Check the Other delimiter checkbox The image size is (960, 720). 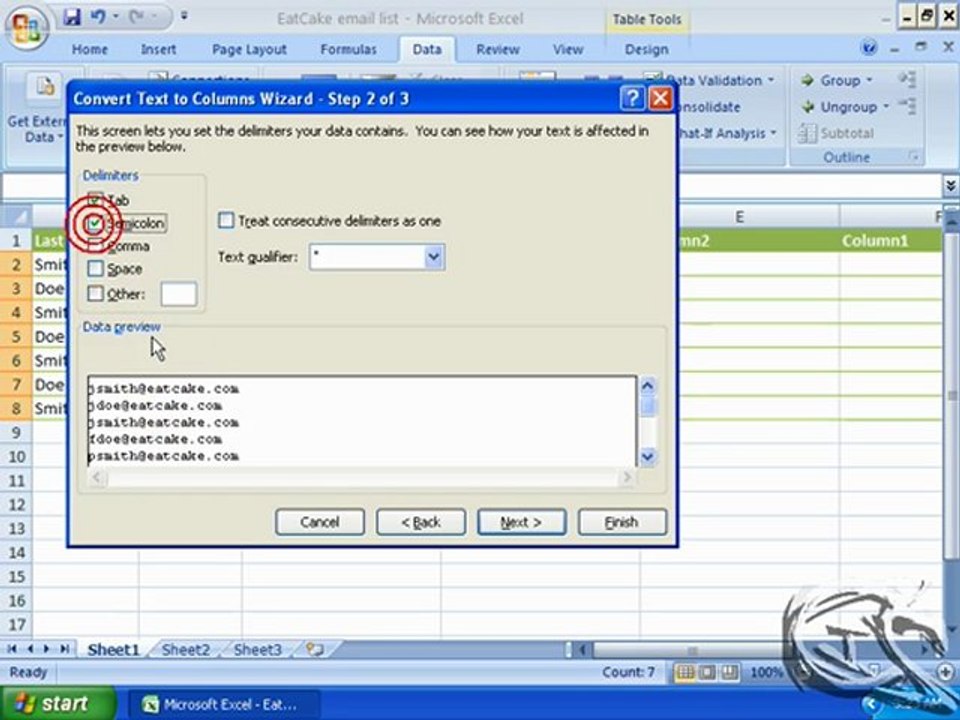[95, 294]
